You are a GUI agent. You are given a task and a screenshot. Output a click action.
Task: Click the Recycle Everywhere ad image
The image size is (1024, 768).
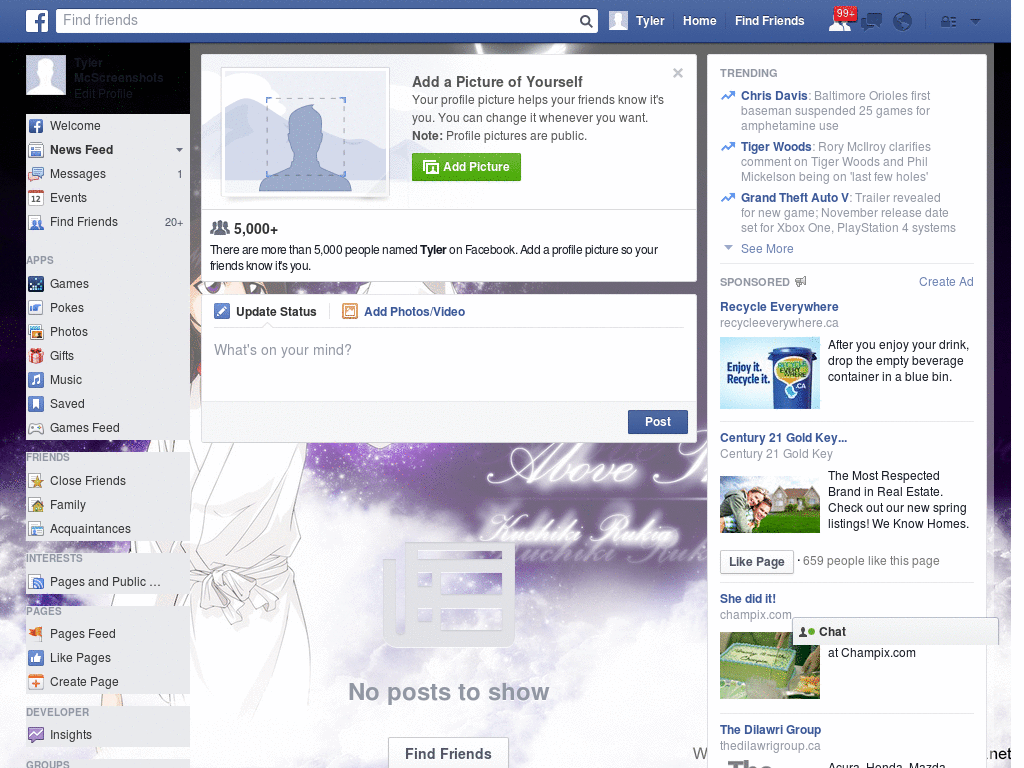(769, 373)
